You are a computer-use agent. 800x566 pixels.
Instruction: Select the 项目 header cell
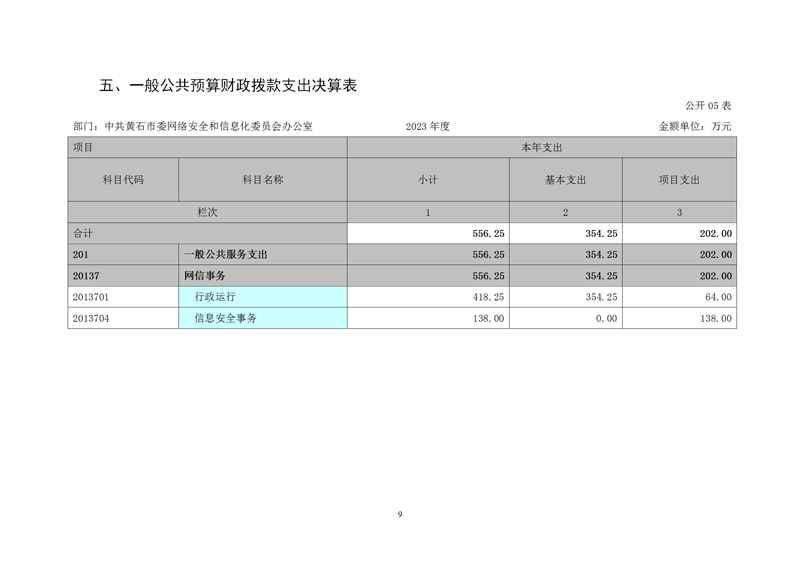click(x=208, y=147)
